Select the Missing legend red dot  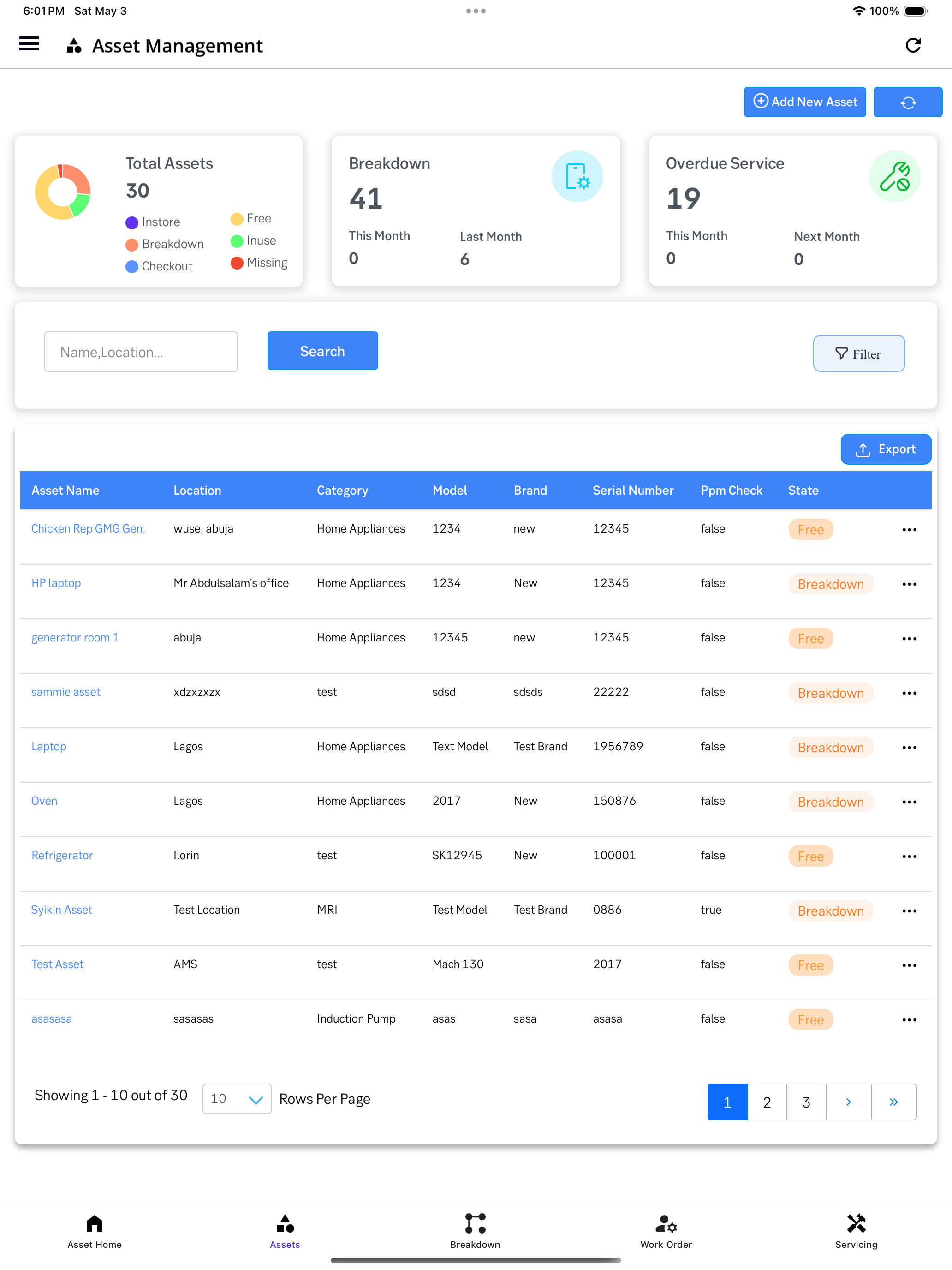click(237, 263)
